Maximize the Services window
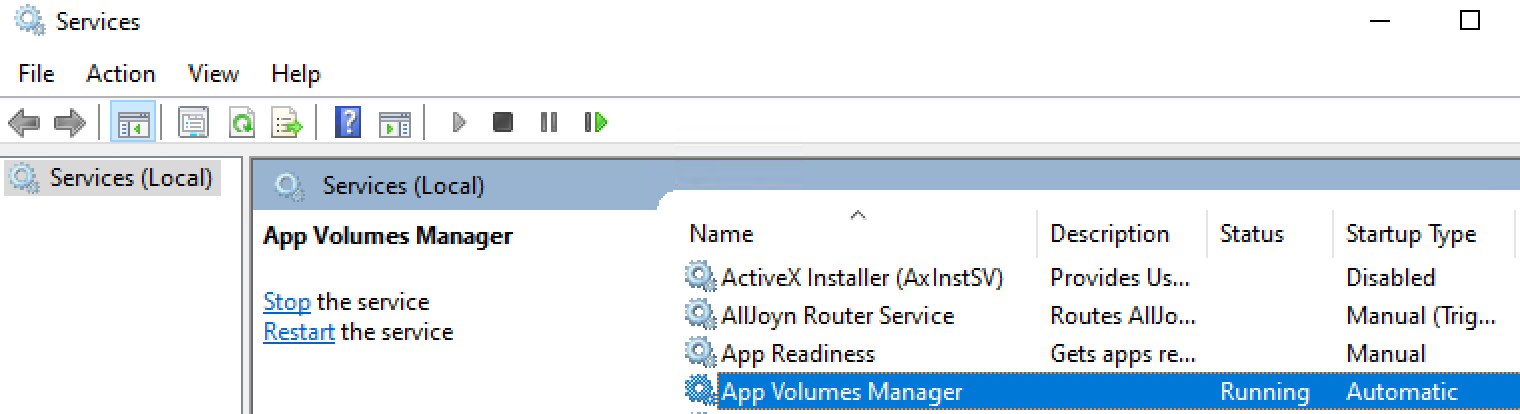The height and width of the screenshot is (414, 1520). [1469, 20]
